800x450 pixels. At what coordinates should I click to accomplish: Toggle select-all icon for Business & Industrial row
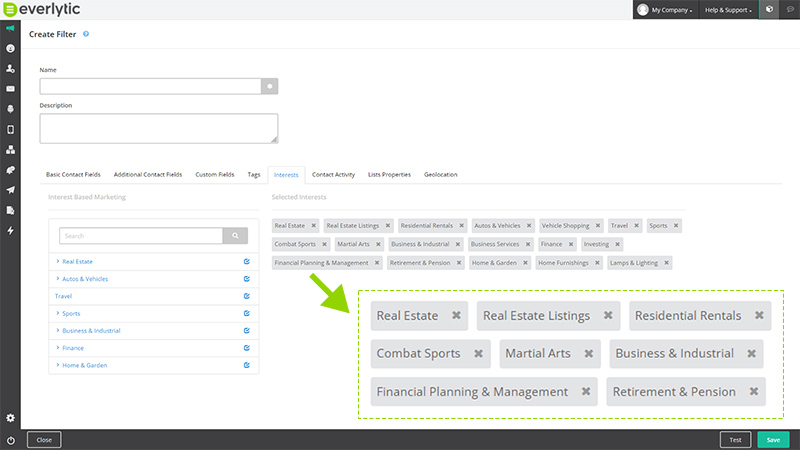tap(246, 331)
